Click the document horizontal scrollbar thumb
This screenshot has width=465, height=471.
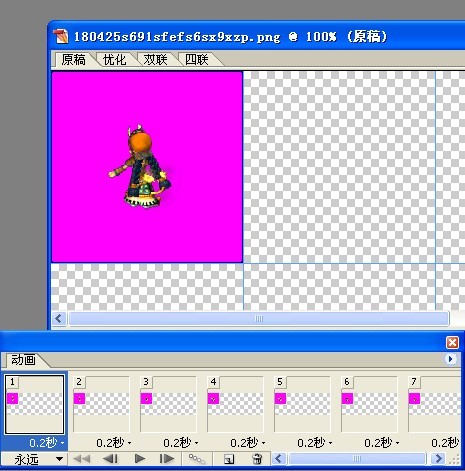pyautogui.click(x=259, y=319)
